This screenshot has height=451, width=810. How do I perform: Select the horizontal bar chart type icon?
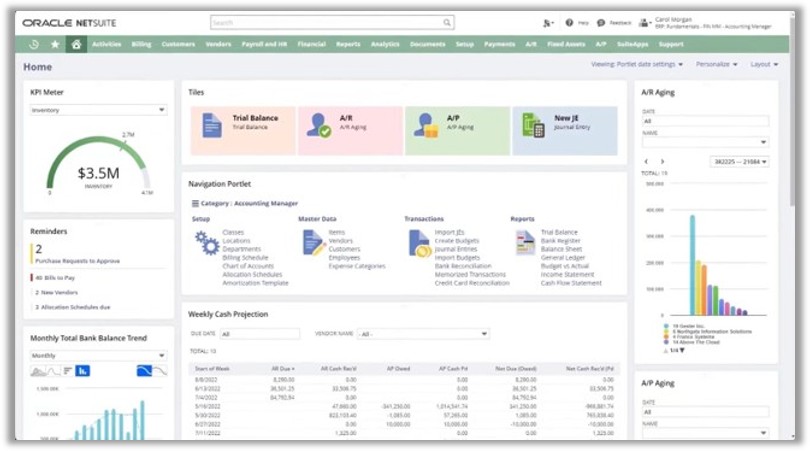pos(68,371)
